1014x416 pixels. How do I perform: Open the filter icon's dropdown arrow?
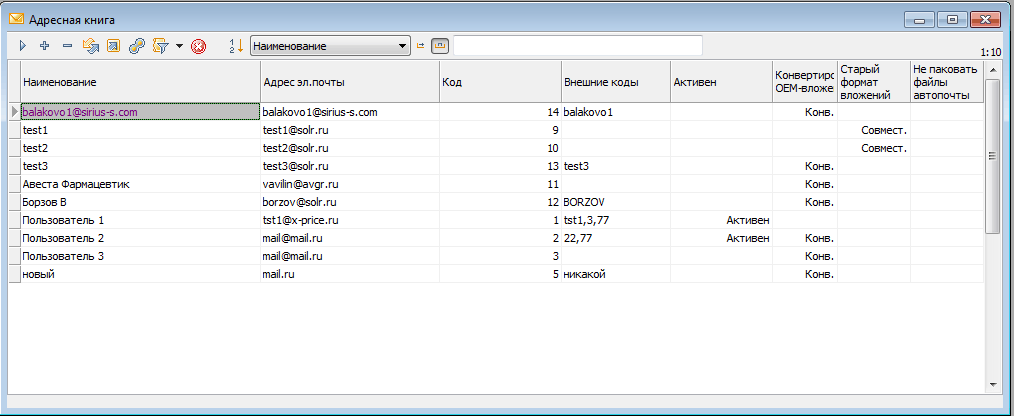tap(179, 46)
